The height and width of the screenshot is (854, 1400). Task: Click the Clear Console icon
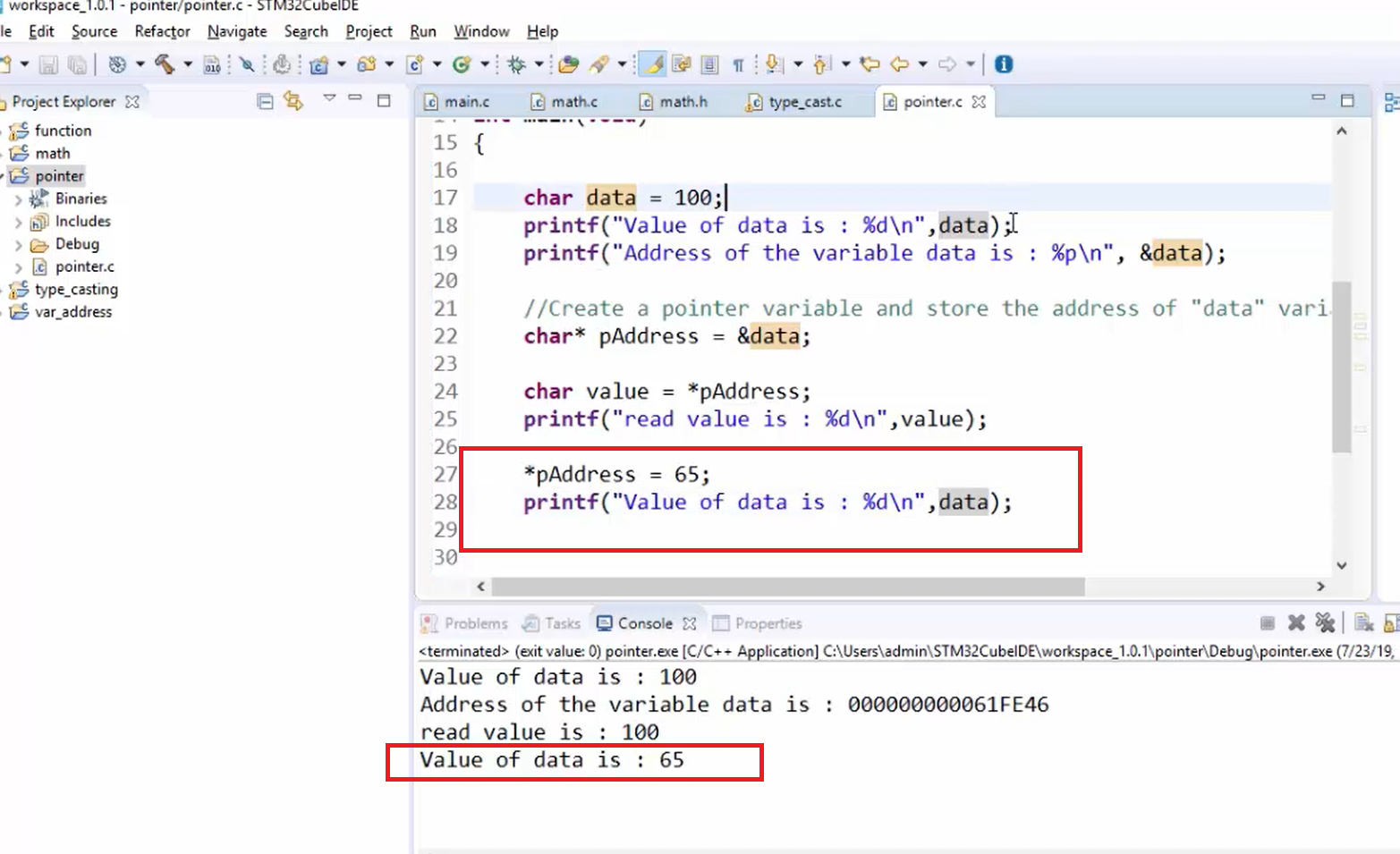tap(1363, 622)
